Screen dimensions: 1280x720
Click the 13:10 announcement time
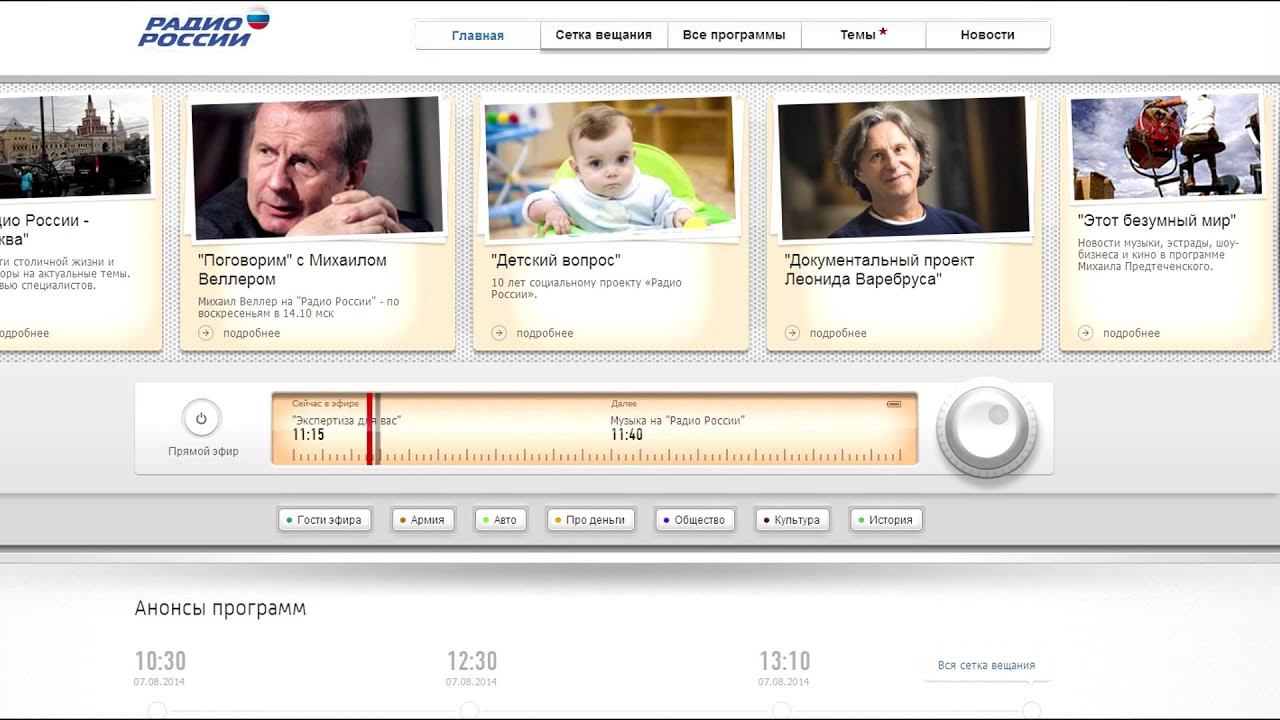[784, 661]
